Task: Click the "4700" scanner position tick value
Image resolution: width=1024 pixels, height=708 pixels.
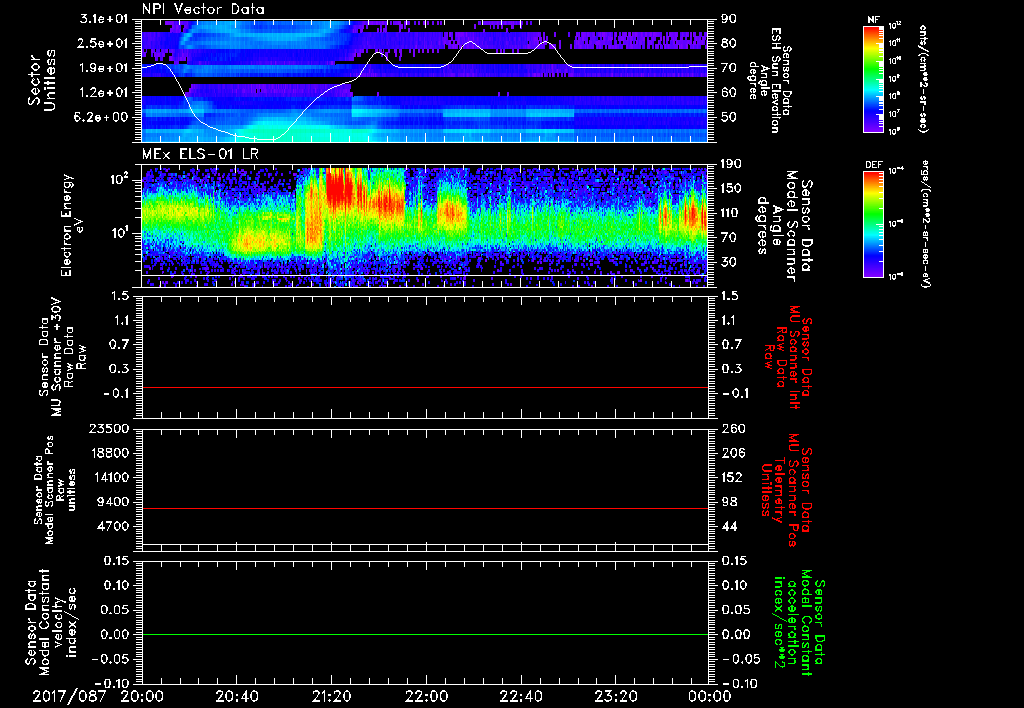Action: (x=114, y=526)
